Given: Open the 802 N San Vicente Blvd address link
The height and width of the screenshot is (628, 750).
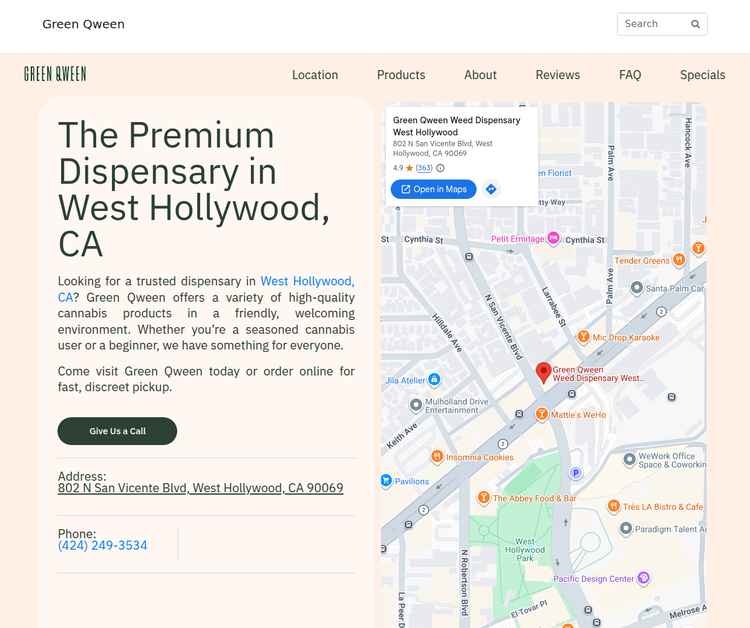Looking at the screenshot, I should point(200,488).
